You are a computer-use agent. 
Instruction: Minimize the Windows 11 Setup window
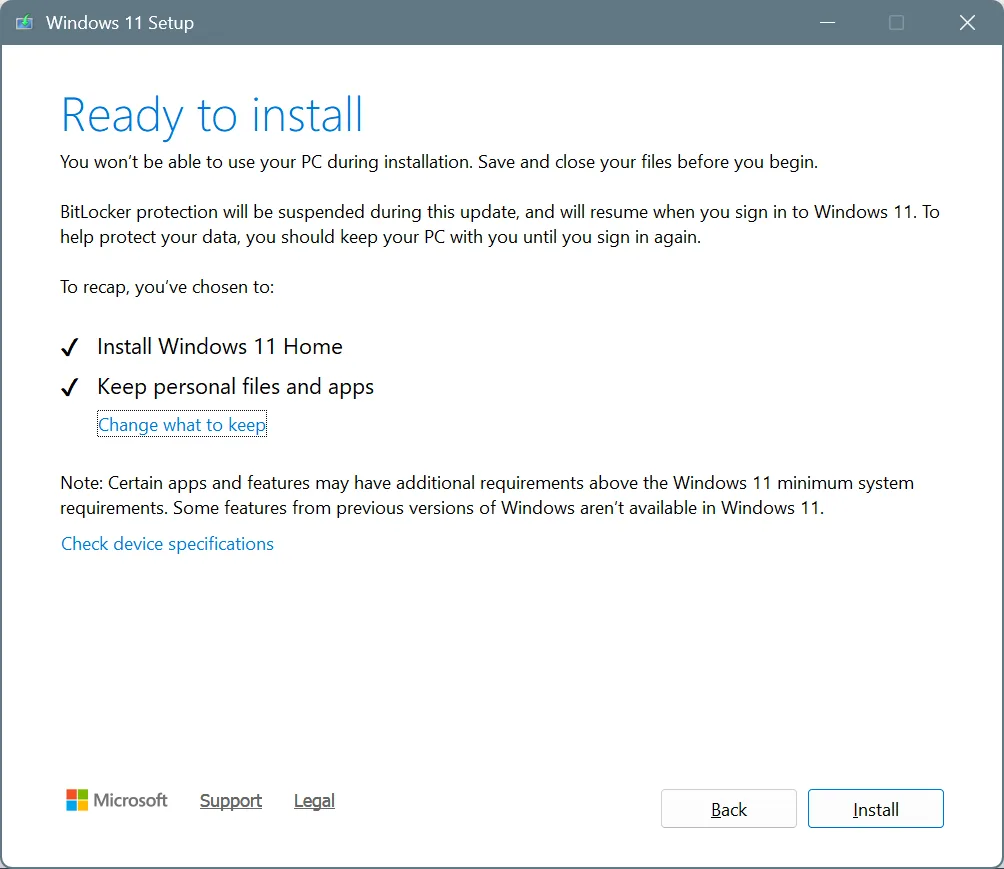[x=827, y=22]
